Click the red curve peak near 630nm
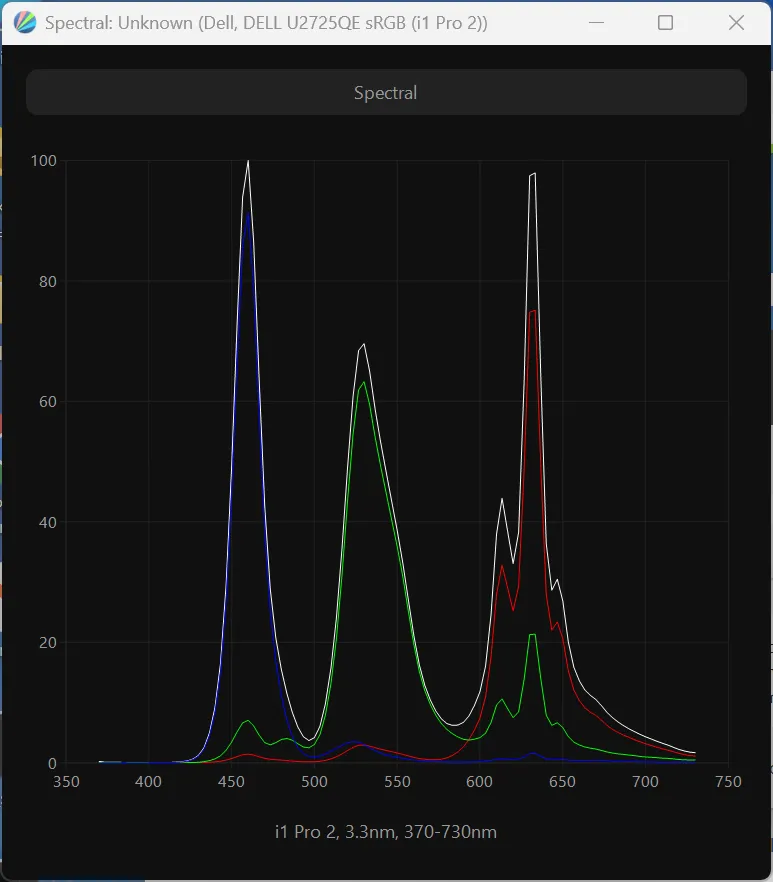Image resolution: width=773 pixels, height=882 pixels. [533, 311]
